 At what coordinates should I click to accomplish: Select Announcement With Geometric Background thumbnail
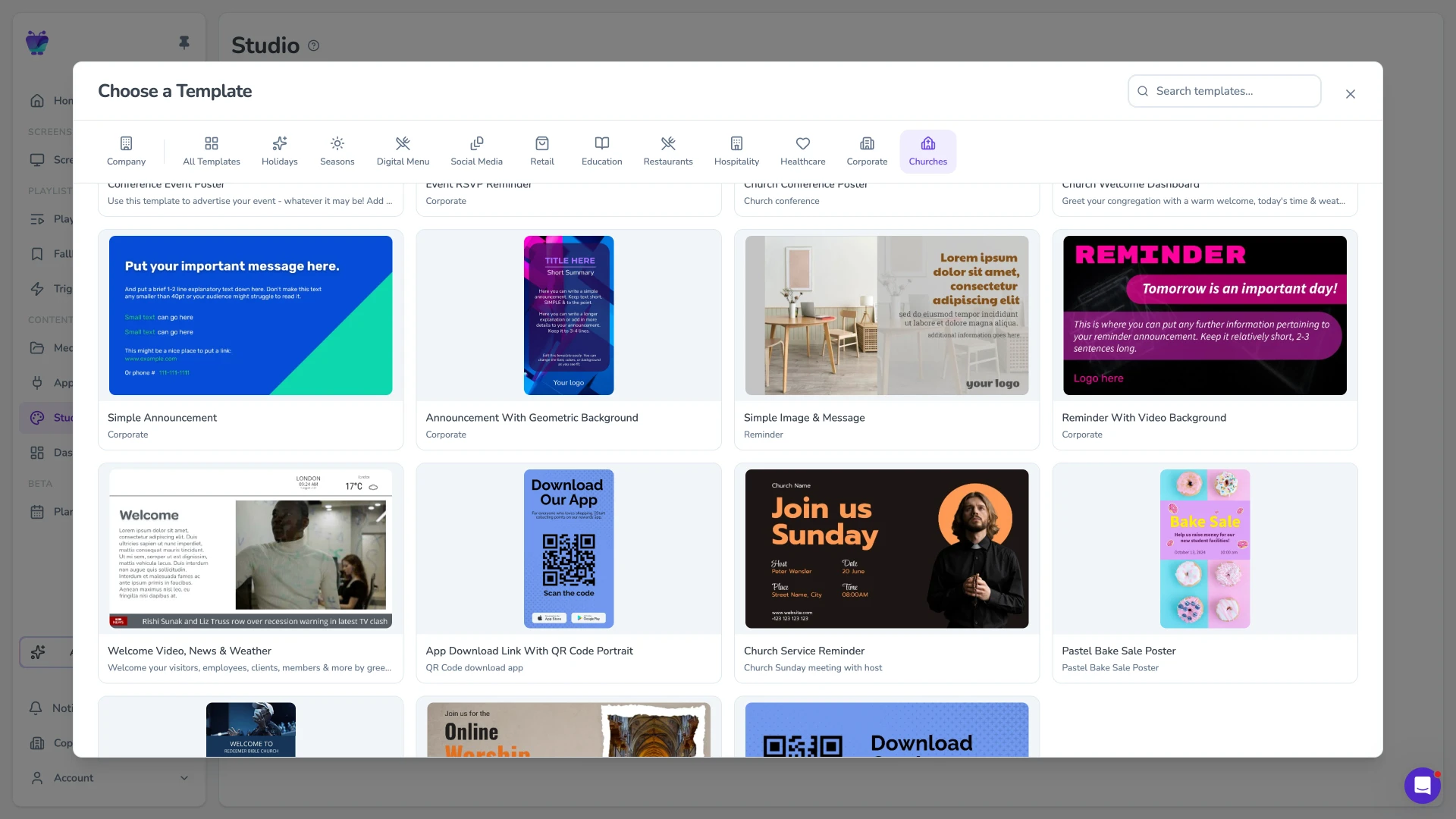[569, 315]
